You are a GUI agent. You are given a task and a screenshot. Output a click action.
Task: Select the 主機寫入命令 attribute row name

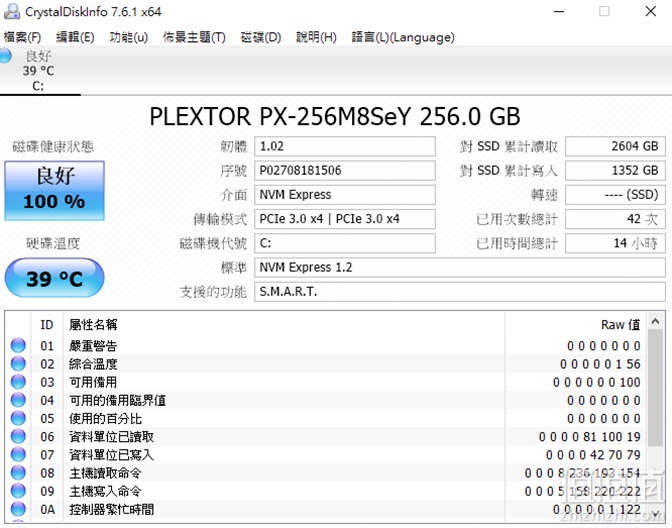click(x=105, y=491)
